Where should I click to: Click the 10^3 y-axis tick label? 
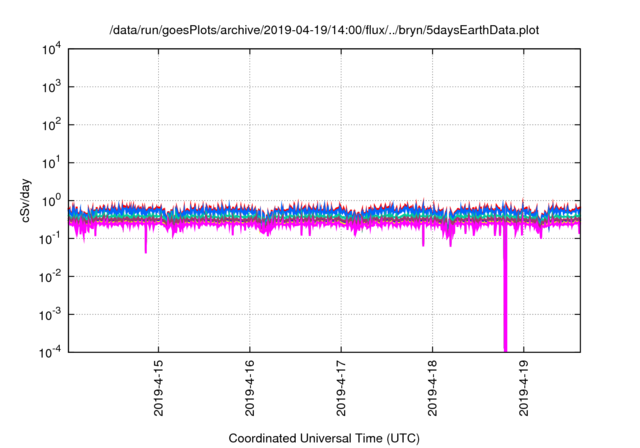point(51,87)
